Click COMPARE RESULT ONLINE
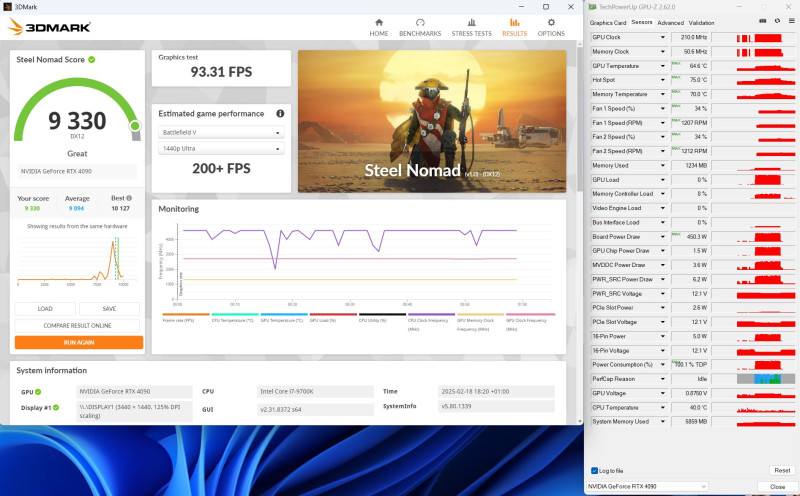 pyautogui.click(x=77, y=326)
